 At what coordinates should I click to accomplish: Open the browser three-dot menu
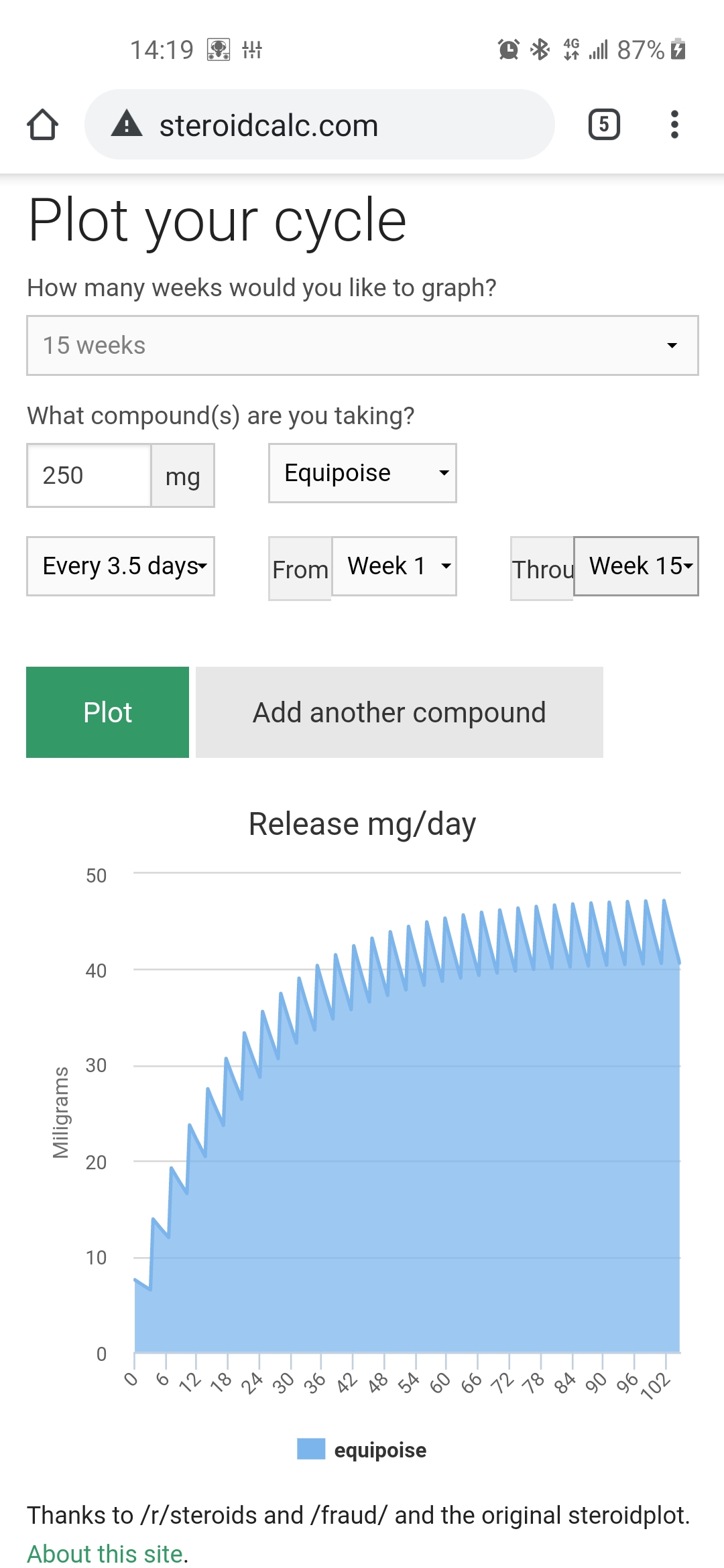click(x=674, y=125)
